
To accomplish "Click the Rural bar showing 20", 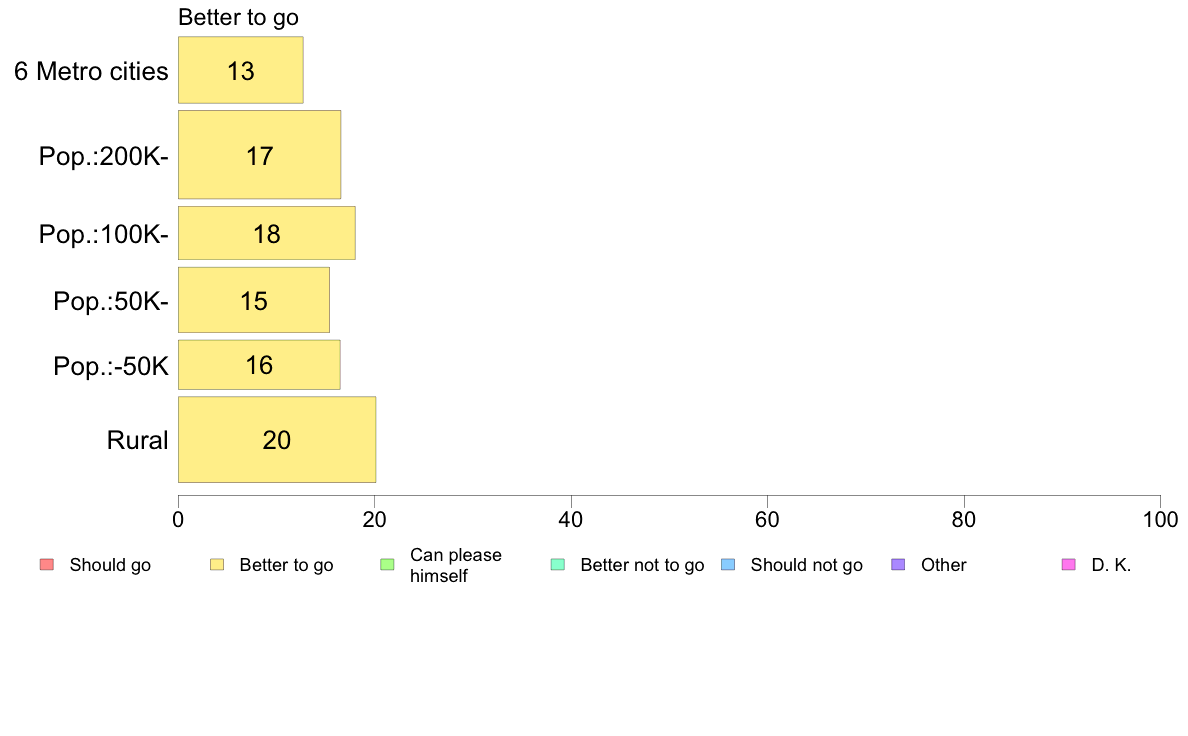I will (x=277, y=439).
